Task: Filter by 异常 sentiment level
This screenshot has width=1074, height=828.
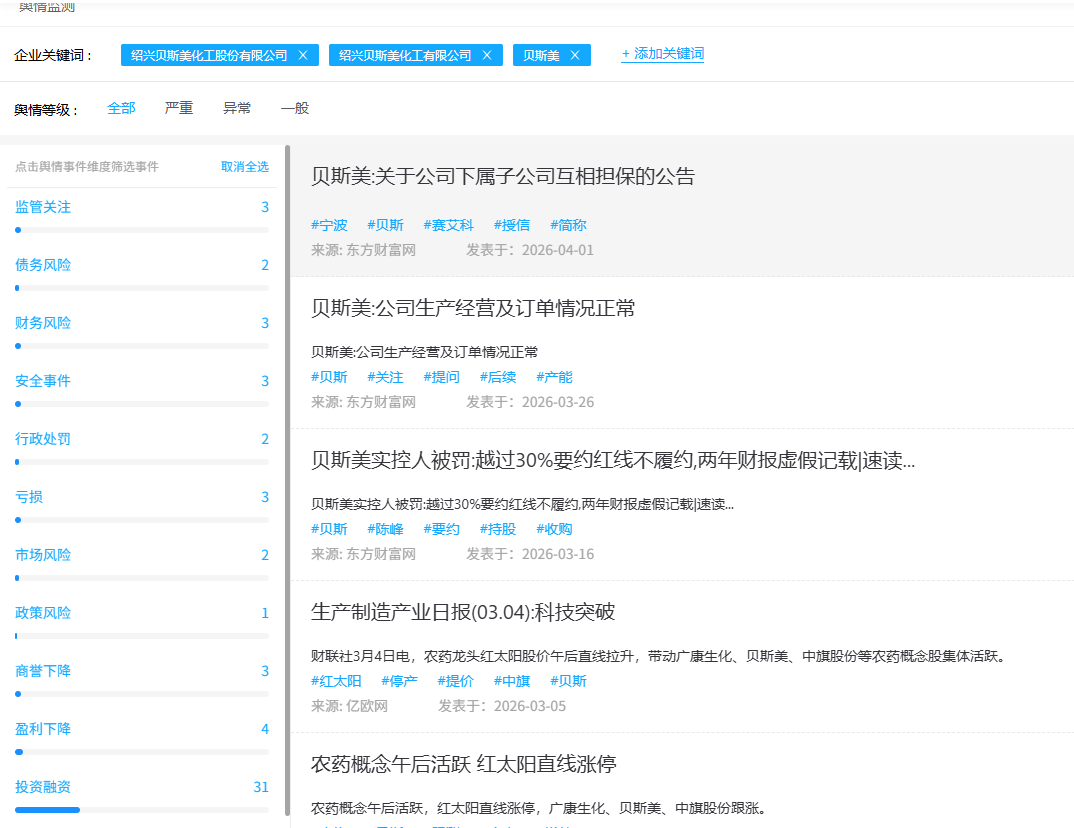Action: coord(237,108)
